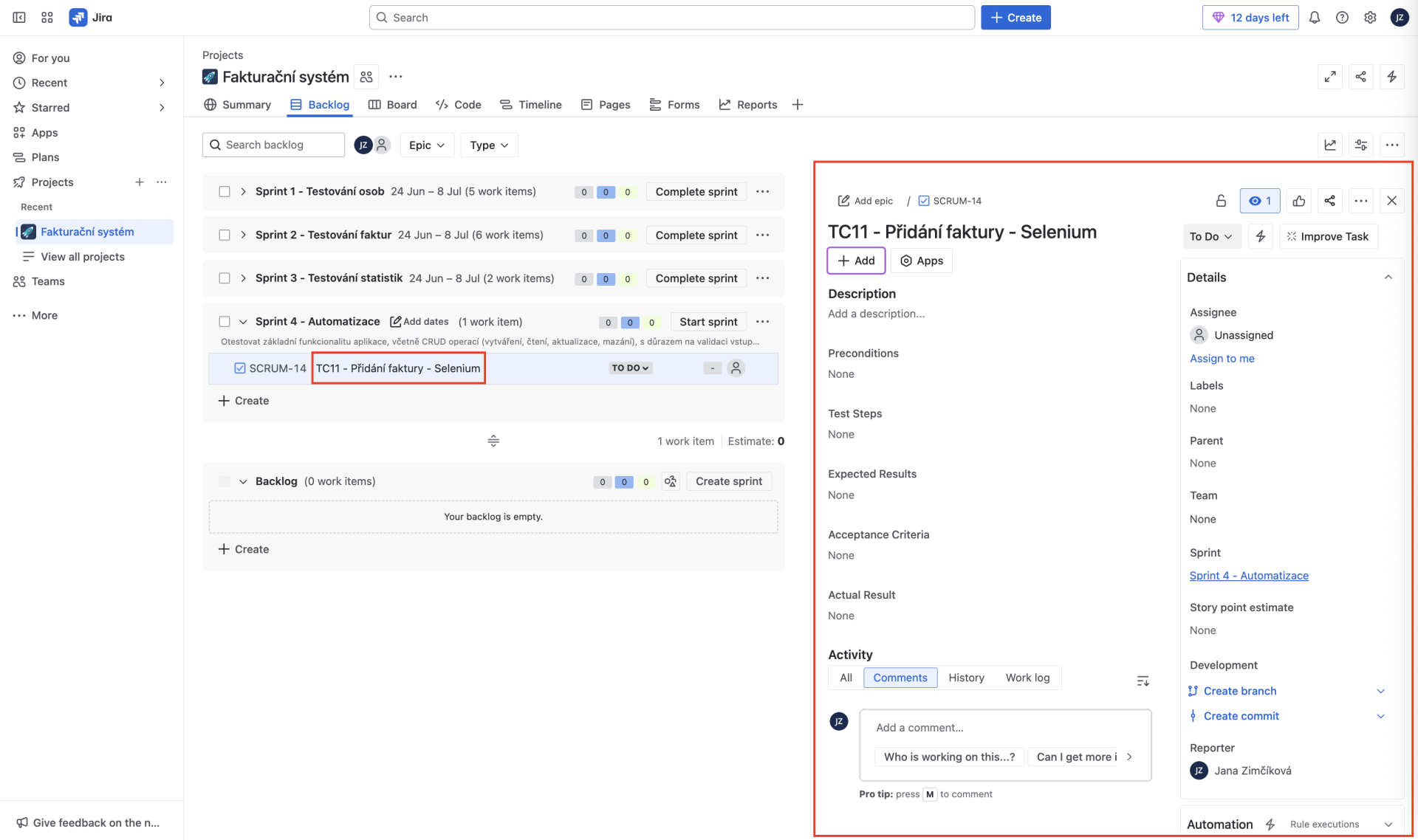This screenshot has height=840, width=1418.
Task: Collapse the sidebar with the top-left panel icon
Action: tap(19, 18)
